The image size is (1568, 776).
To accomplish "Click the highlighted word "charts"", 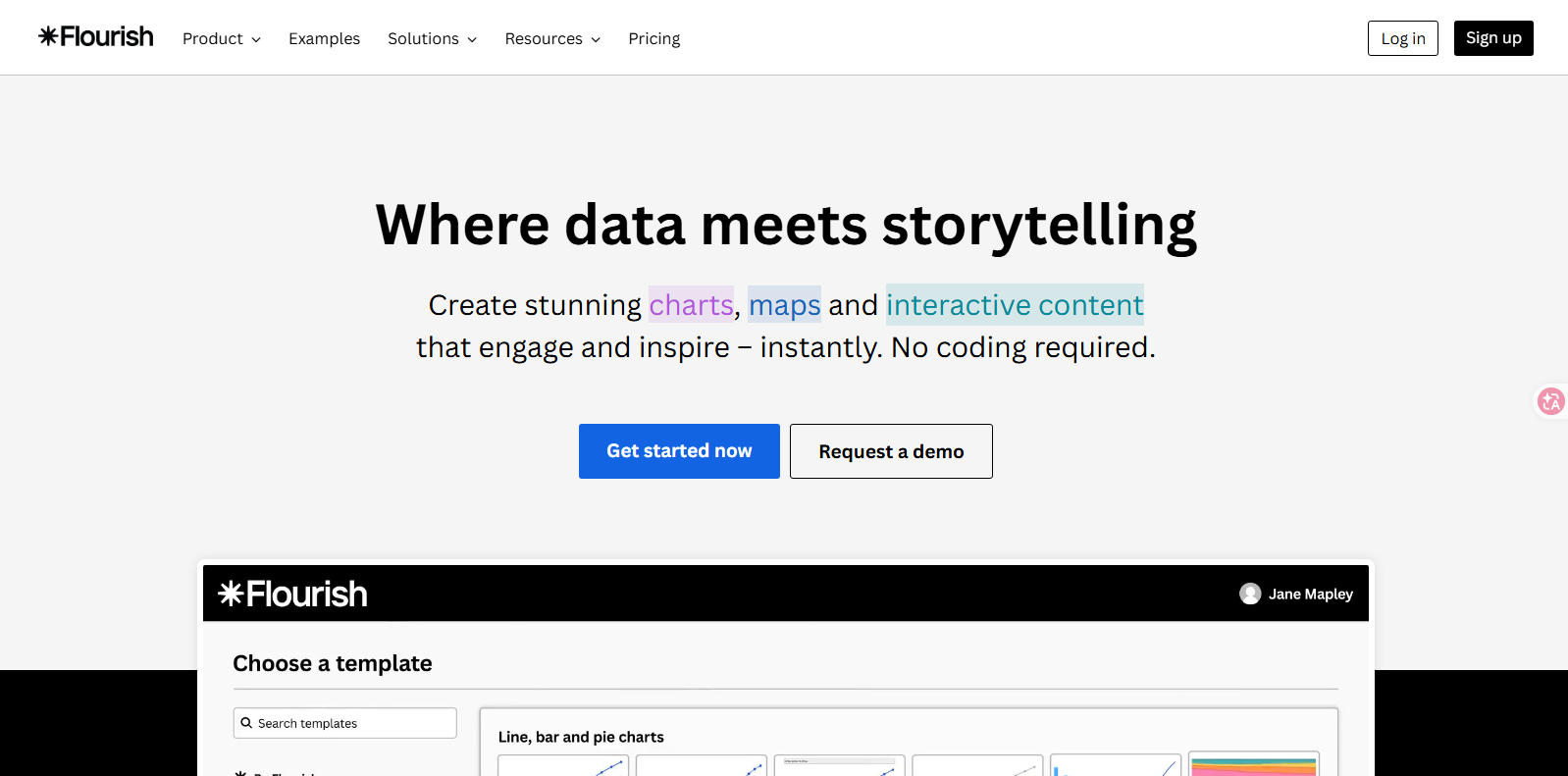I will tap(691, 305).
